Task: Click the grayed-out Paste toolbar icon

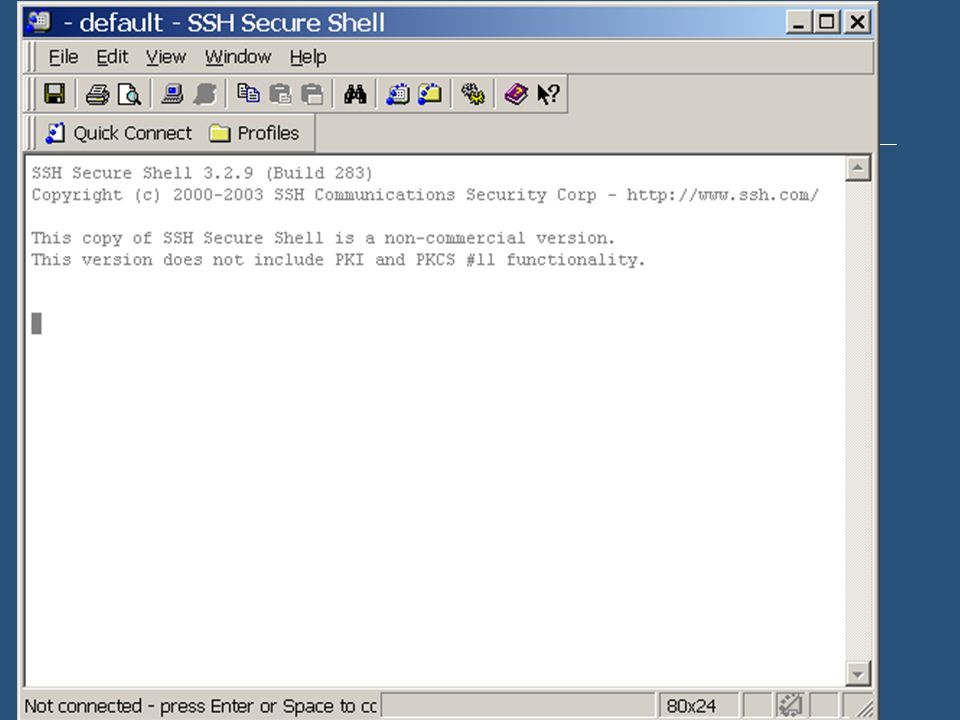Action: click(280, 94)
